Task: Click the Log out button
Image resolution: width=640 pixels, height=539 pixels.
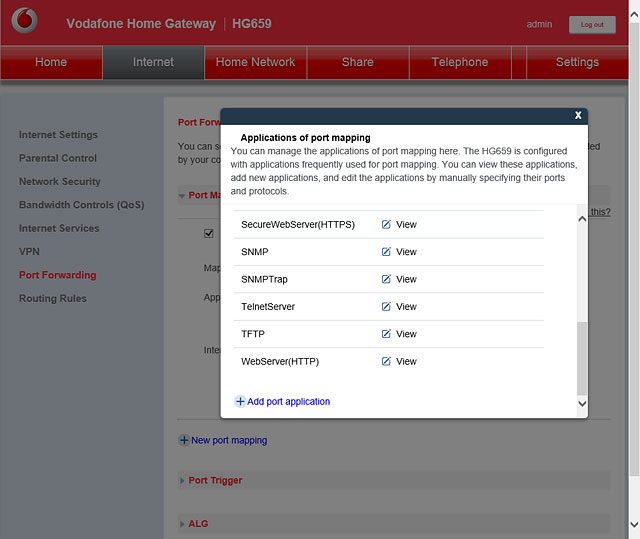Action: [592, 25]
